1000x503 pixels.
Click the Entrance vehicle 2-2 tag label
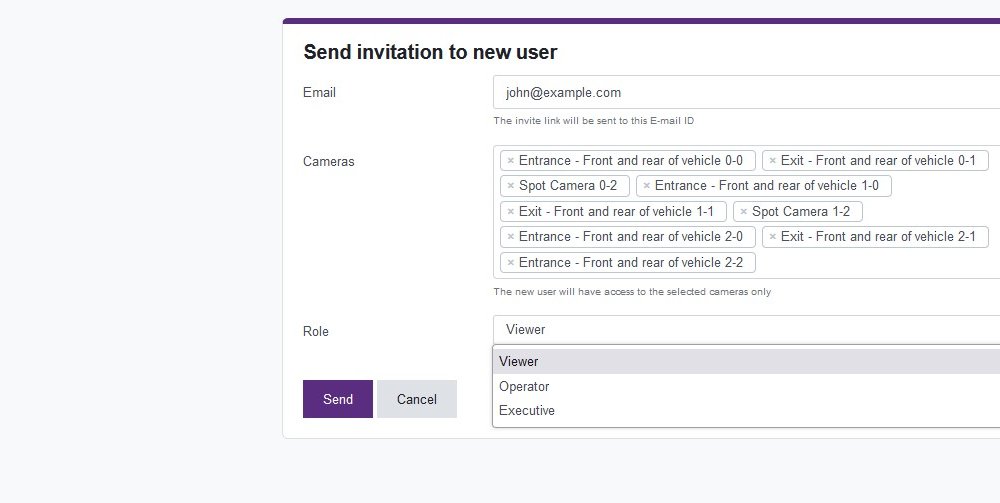click(631, 263)
